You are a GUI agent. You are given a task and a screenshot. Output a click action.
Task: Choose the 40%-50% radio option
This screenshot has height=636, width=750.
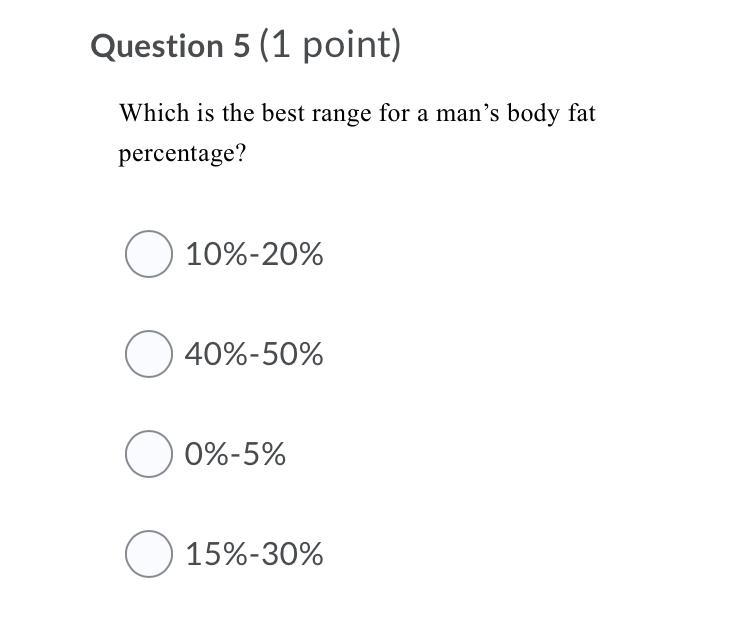pyautogui.click(x=149, y=354)
